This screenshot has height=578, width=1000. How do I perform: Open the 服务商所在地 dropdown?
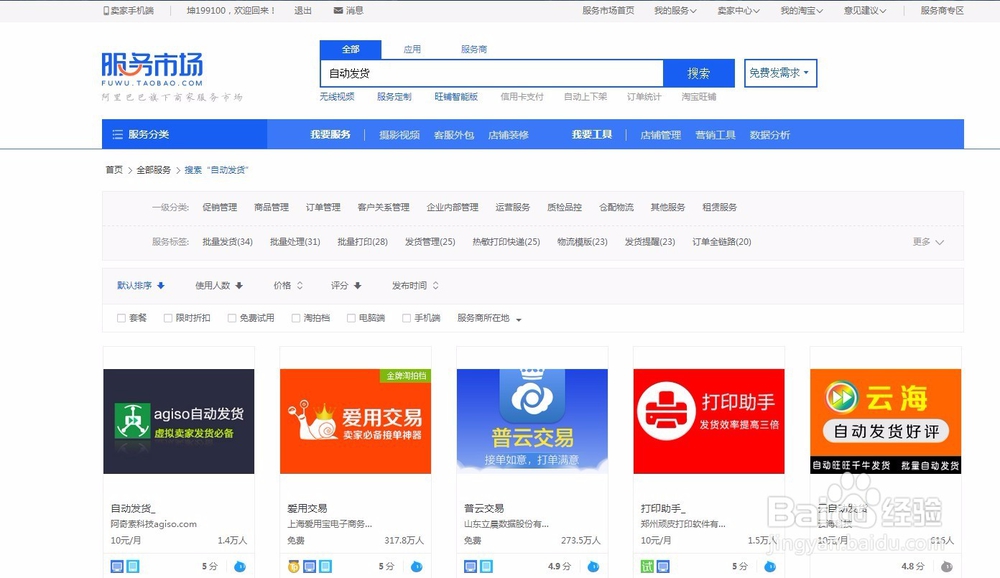tap(489, 318)
